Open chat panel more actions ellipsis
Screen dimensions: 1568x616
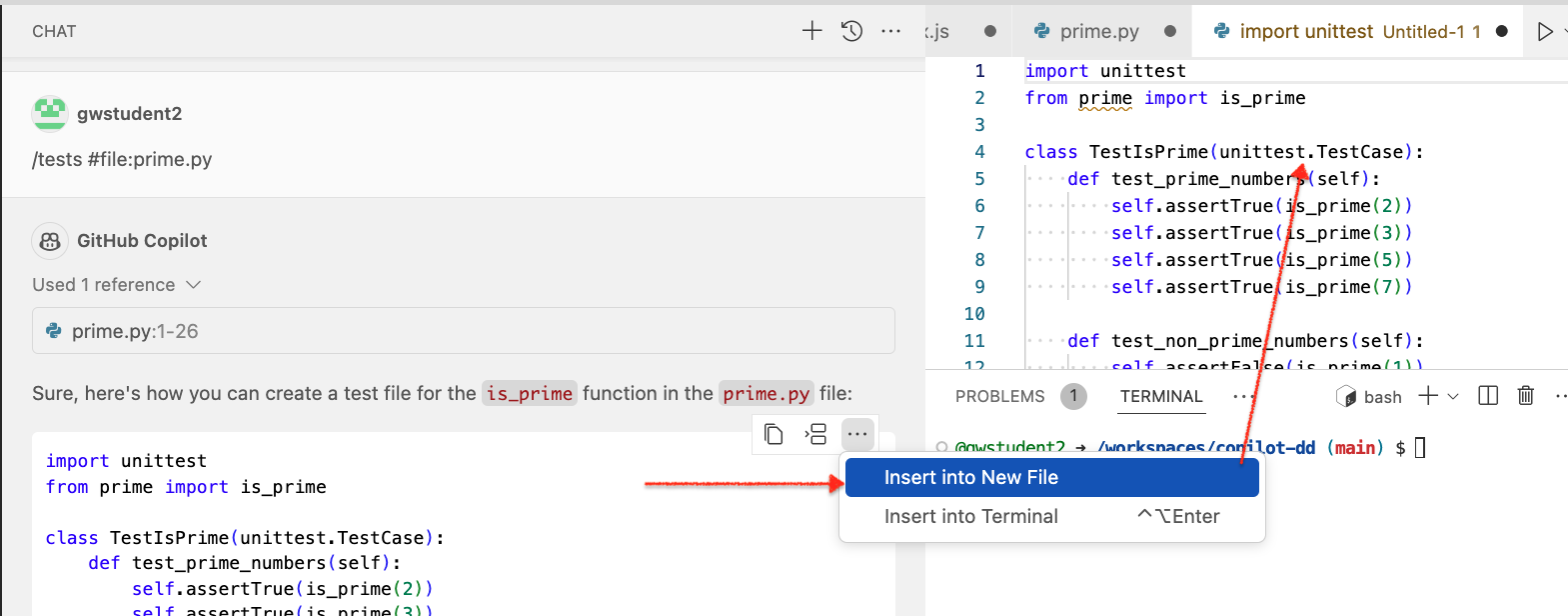tap(890, 31)
